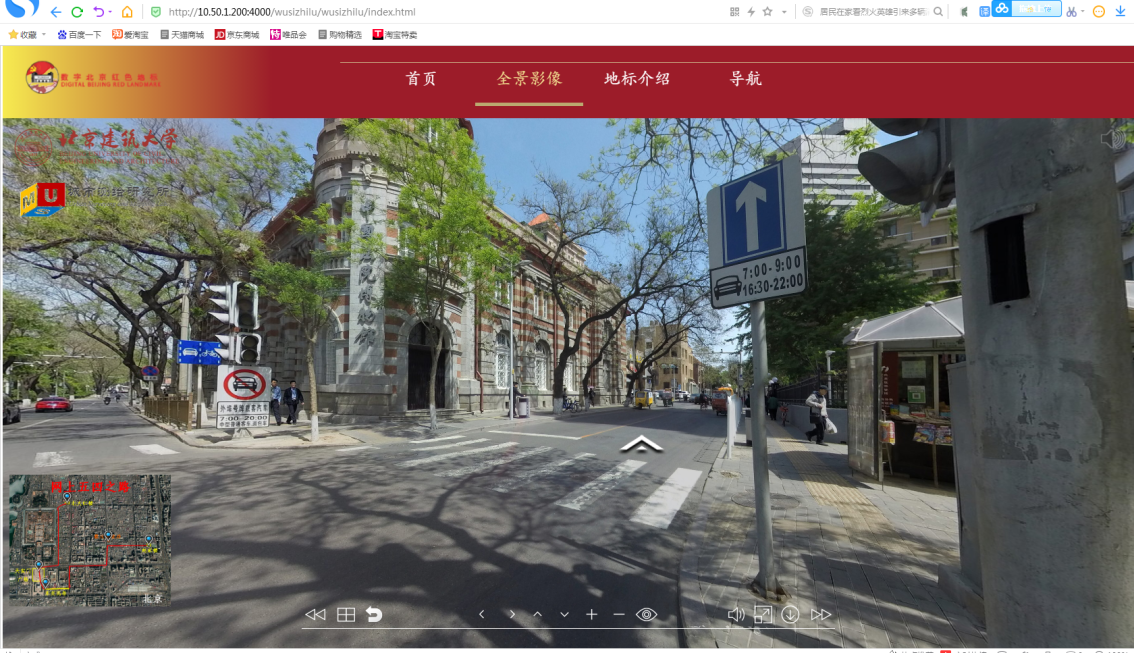Toggle fullscreen mode icon
The height and width of the screenshot is (653, 1134).
click(763, 614)
